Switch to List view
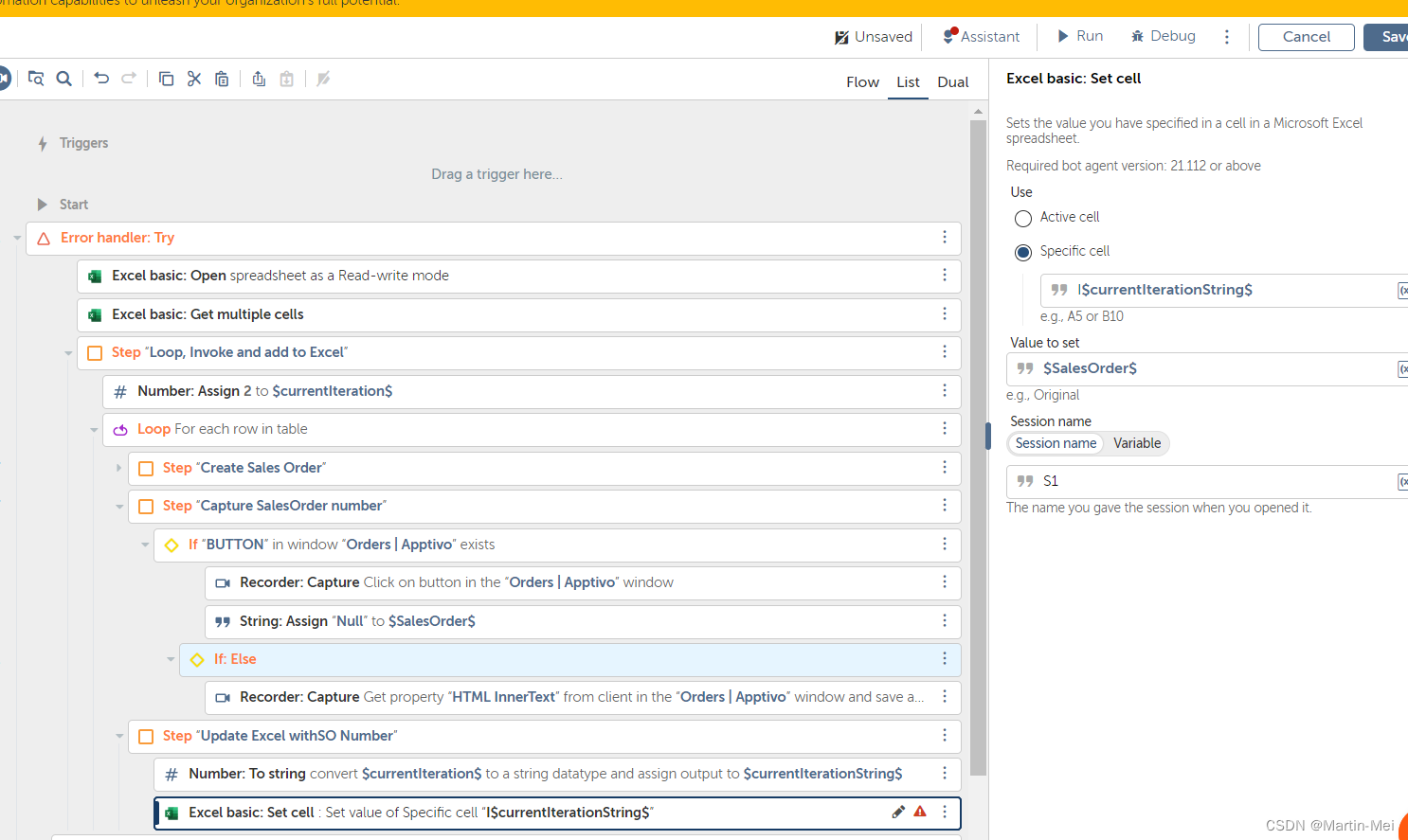Viewport: 1408px width, 840px height. point(908,82)
